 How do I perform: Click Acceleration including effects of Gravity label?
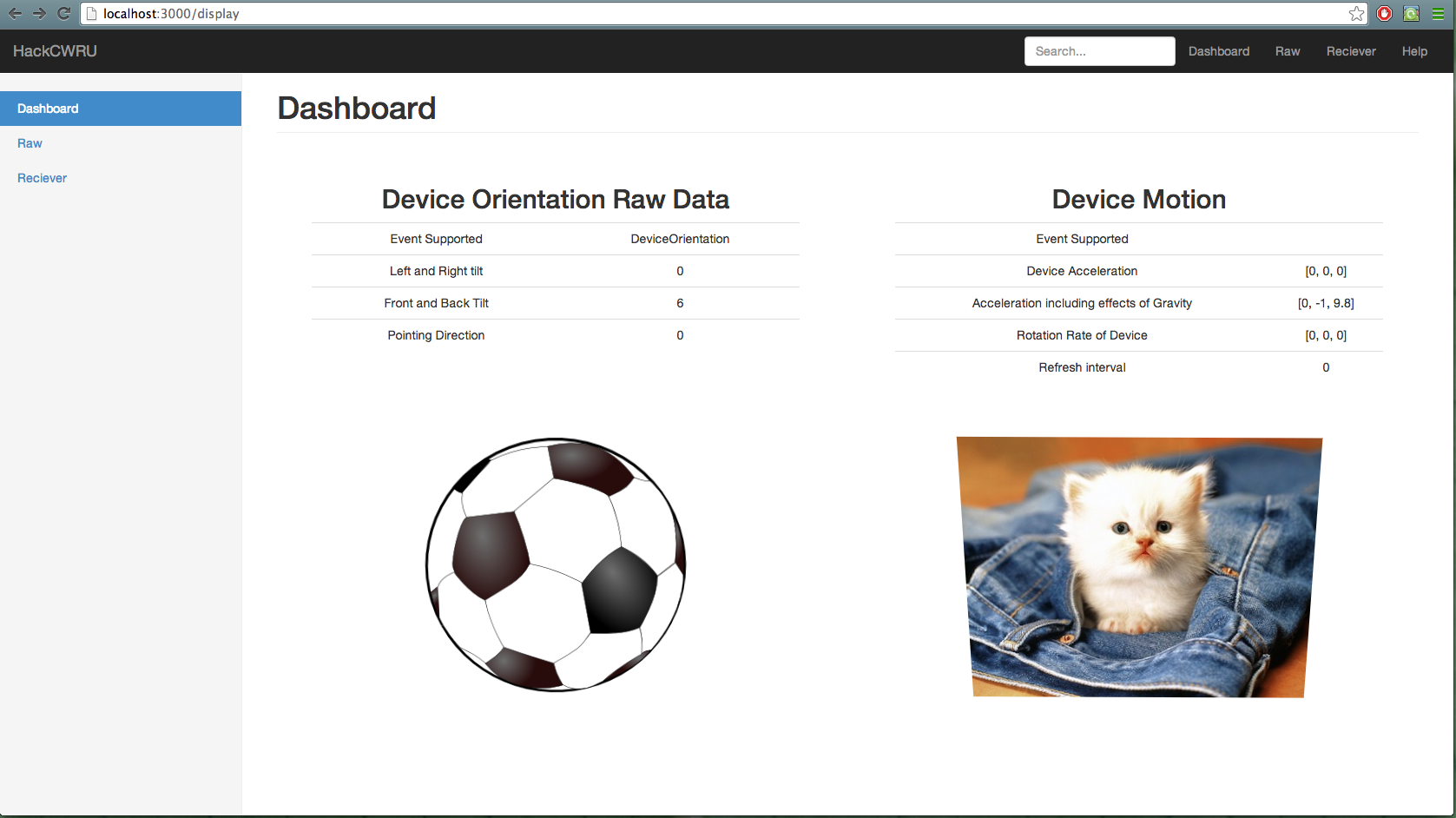1082,303
